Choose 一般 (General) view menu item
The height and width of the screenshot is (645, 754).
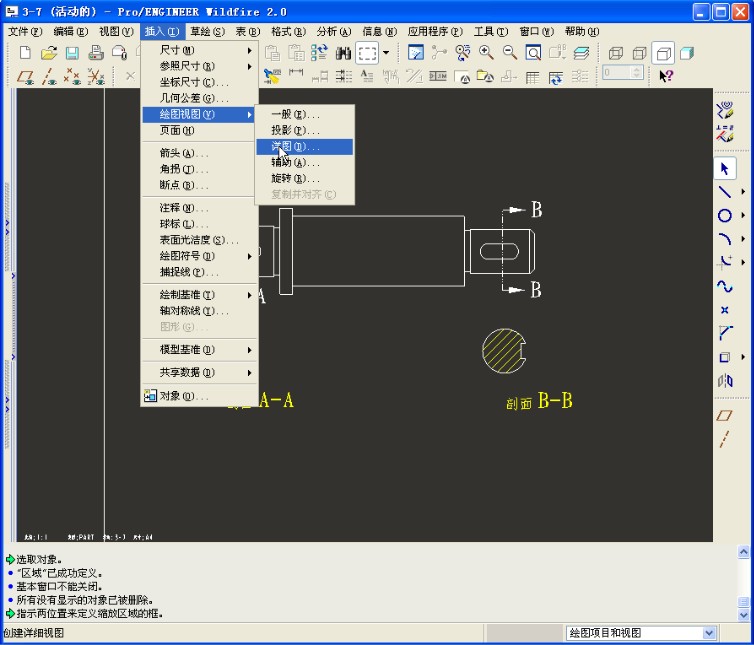304,114
